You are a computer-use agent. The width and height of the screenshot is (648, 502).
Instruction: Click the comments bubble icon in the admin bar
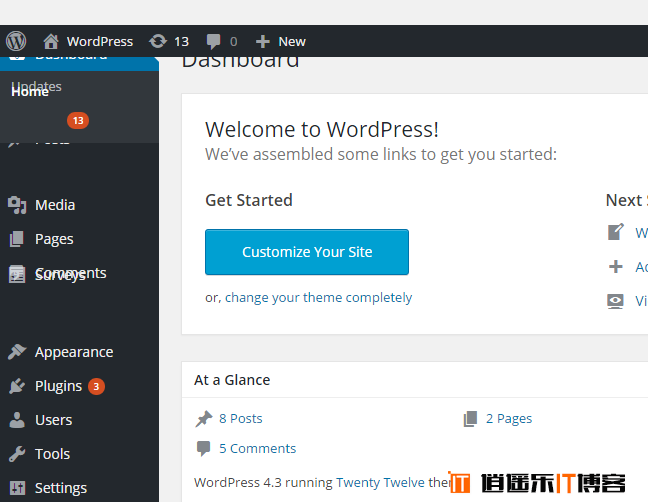click(214, 41)
